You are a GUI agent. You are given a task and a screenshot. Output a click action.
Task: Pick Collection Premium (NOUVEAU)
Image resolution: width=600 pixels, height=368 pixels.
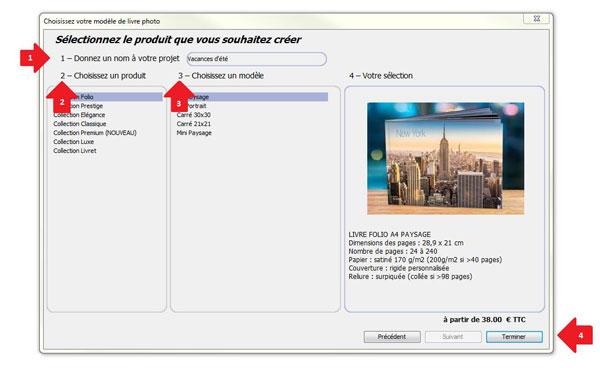95,133
